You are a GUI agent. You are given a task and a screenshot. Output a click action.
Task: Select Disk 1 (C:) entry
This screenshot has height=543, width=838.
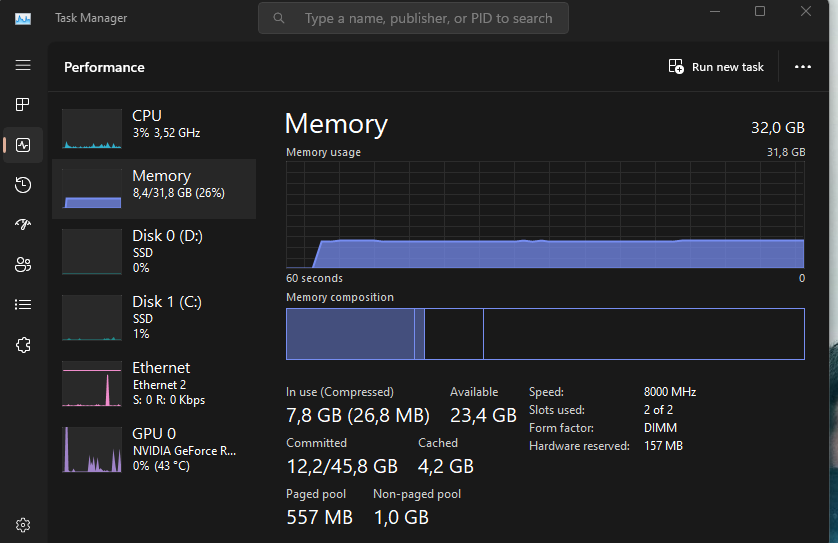(154, 316)
